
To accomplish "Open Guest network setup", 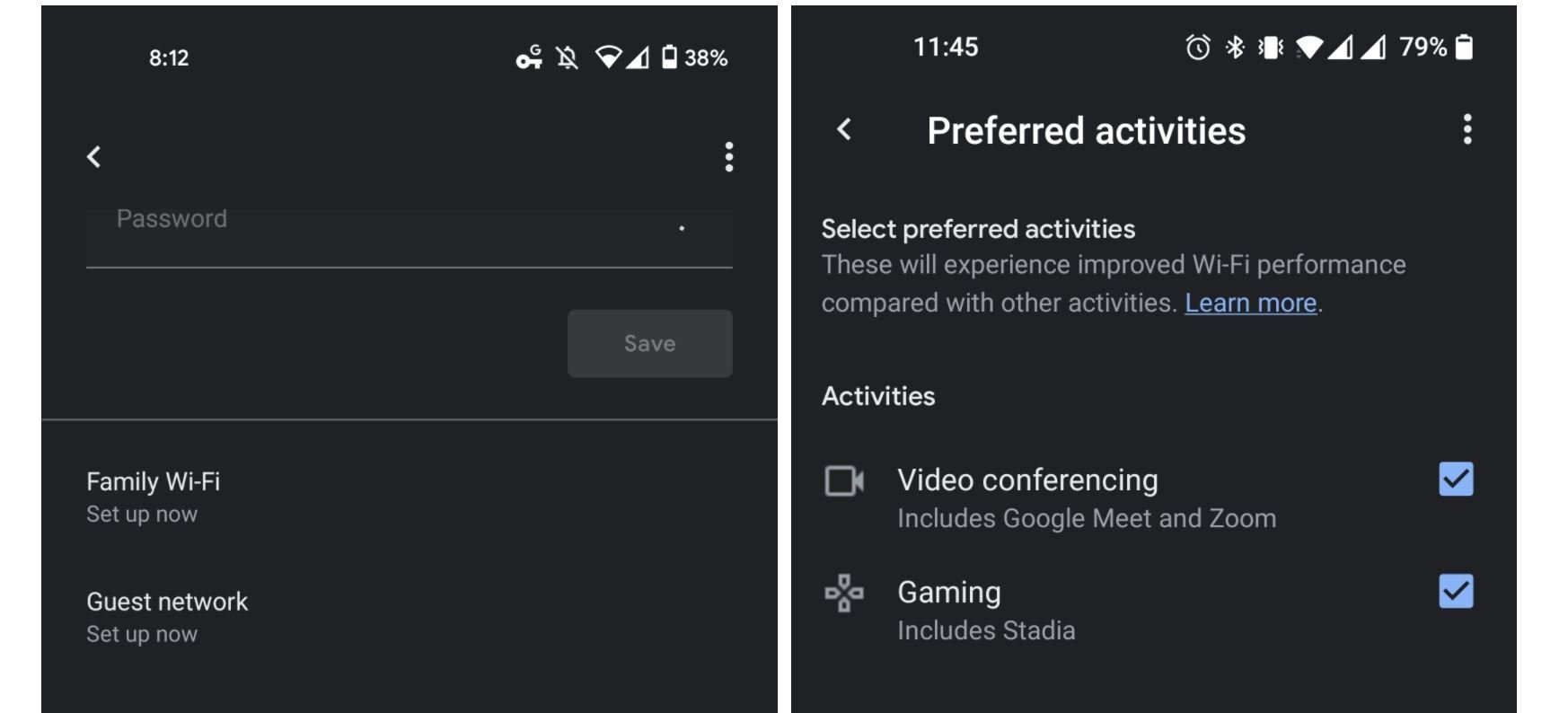I will point(167,616).
